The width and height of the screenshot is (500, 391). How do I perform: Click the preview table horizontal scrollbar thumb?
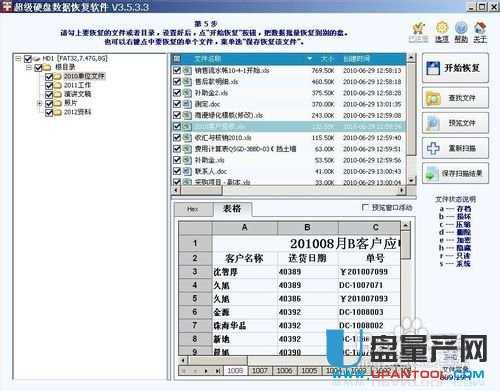[x=218, y=360]
